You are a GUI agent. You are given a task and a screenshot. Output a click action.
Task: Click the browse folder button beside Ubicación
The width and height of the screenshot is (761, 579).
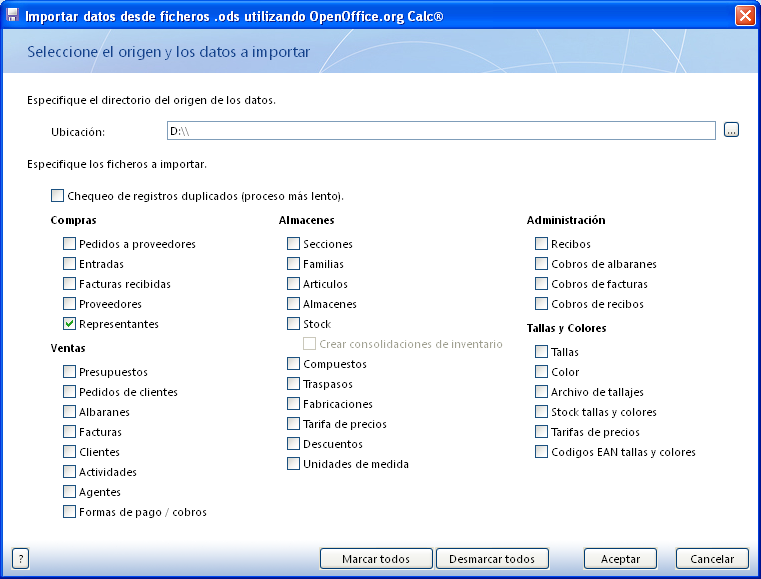pyautogui.click(x=731, y=131)
